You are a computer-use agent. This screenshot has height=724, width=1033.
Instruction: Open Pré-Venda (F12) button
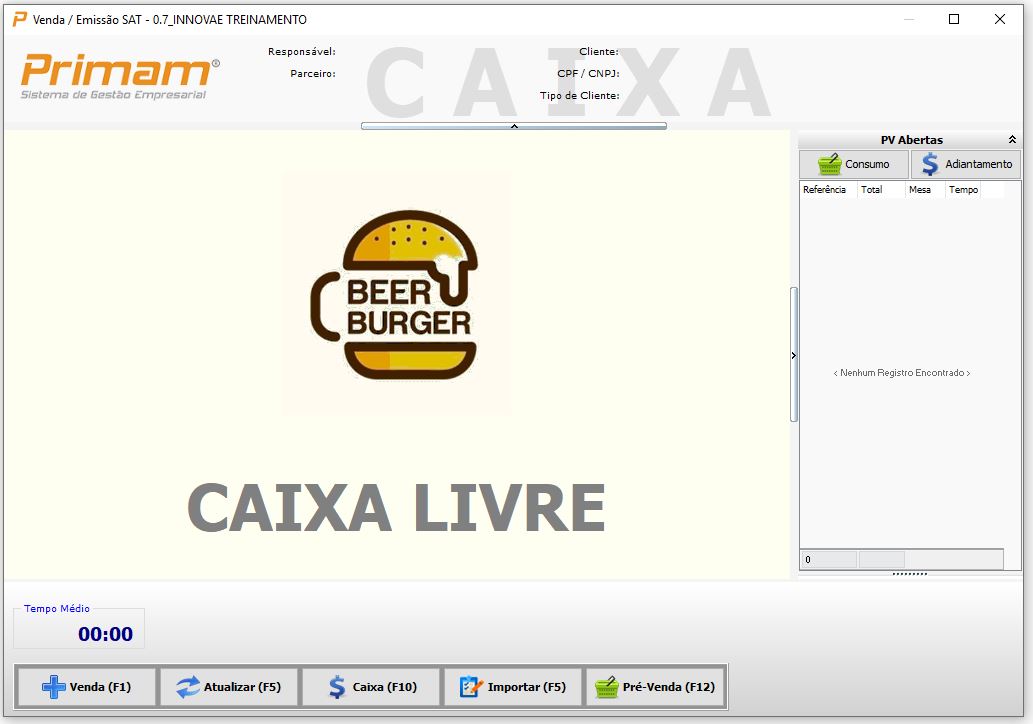coord(656,687)
